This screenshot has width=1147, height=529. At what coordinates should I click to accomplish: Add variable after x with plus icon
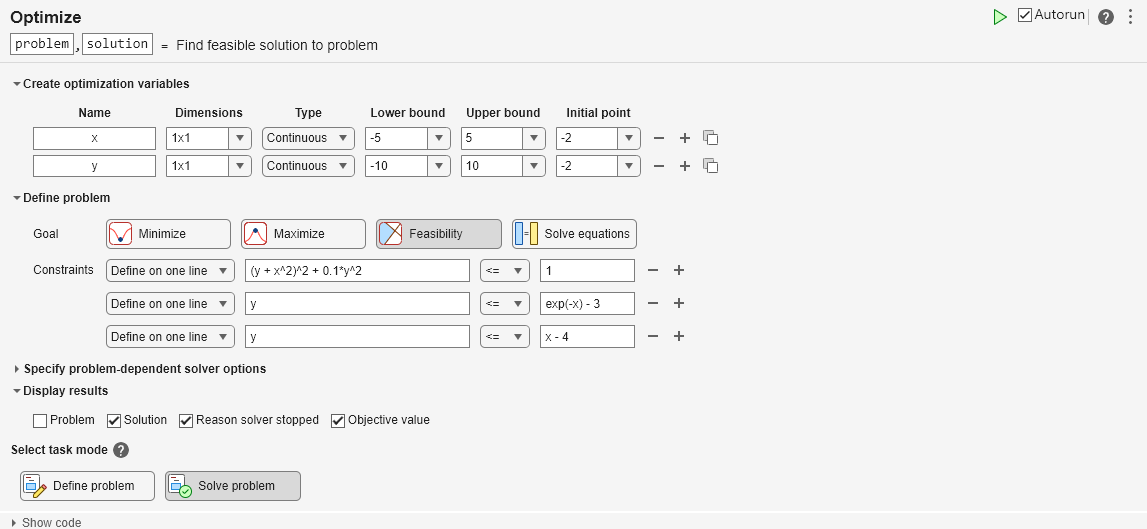click(685, 138)
